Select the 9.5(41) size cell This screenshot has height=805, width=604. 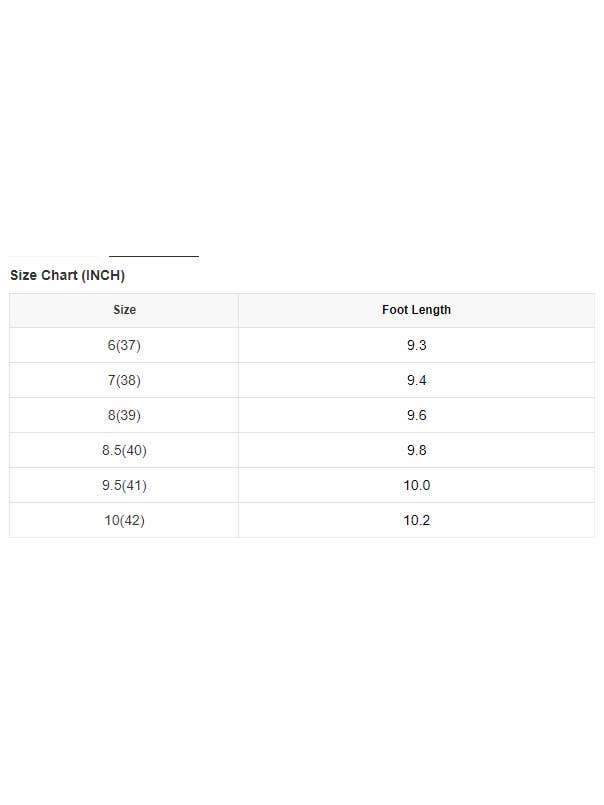point(124,485)
